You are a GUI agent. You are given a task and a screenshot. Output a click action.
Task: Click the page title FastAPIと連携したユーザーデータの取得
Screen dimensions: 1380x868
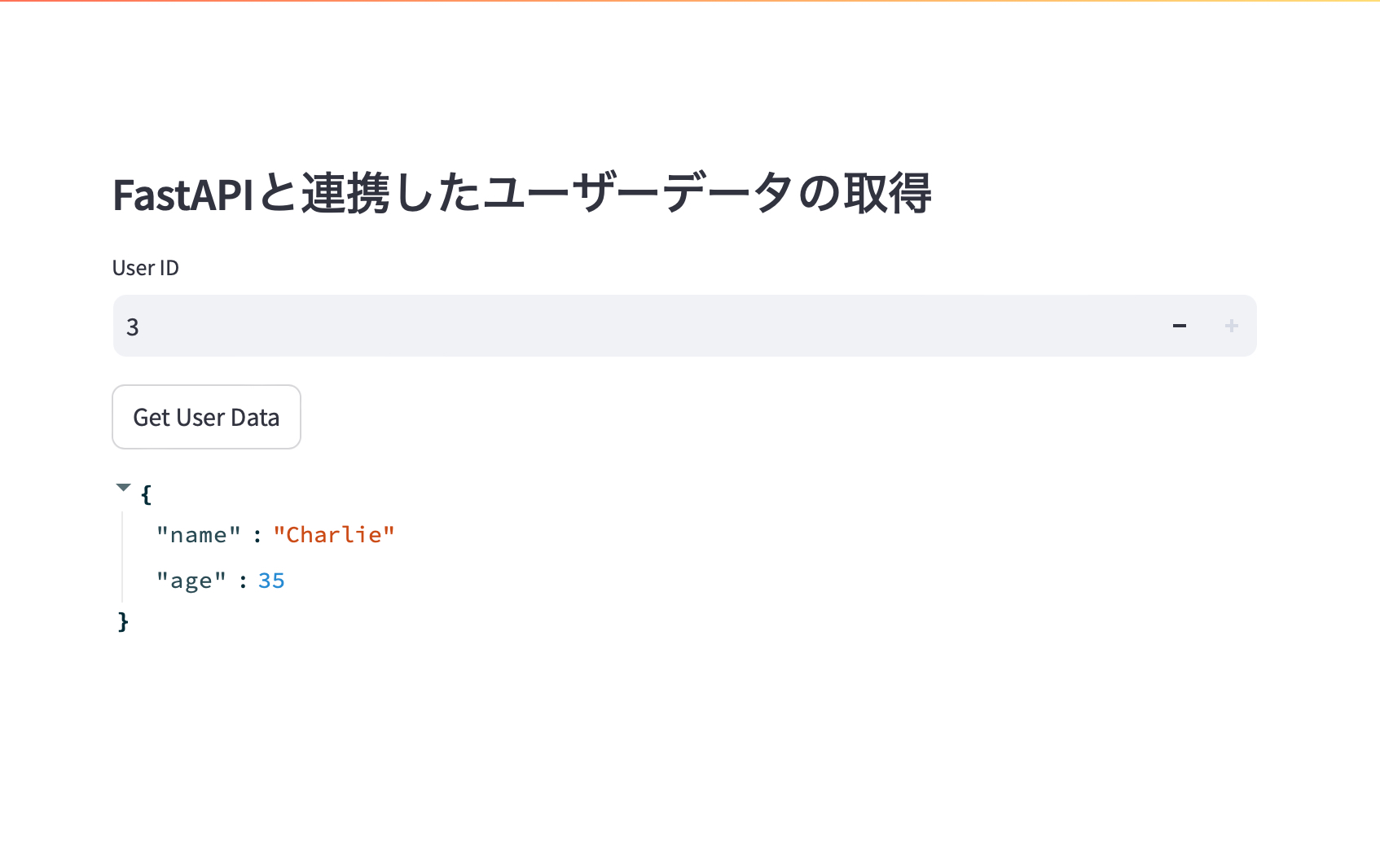pos(524,194)
